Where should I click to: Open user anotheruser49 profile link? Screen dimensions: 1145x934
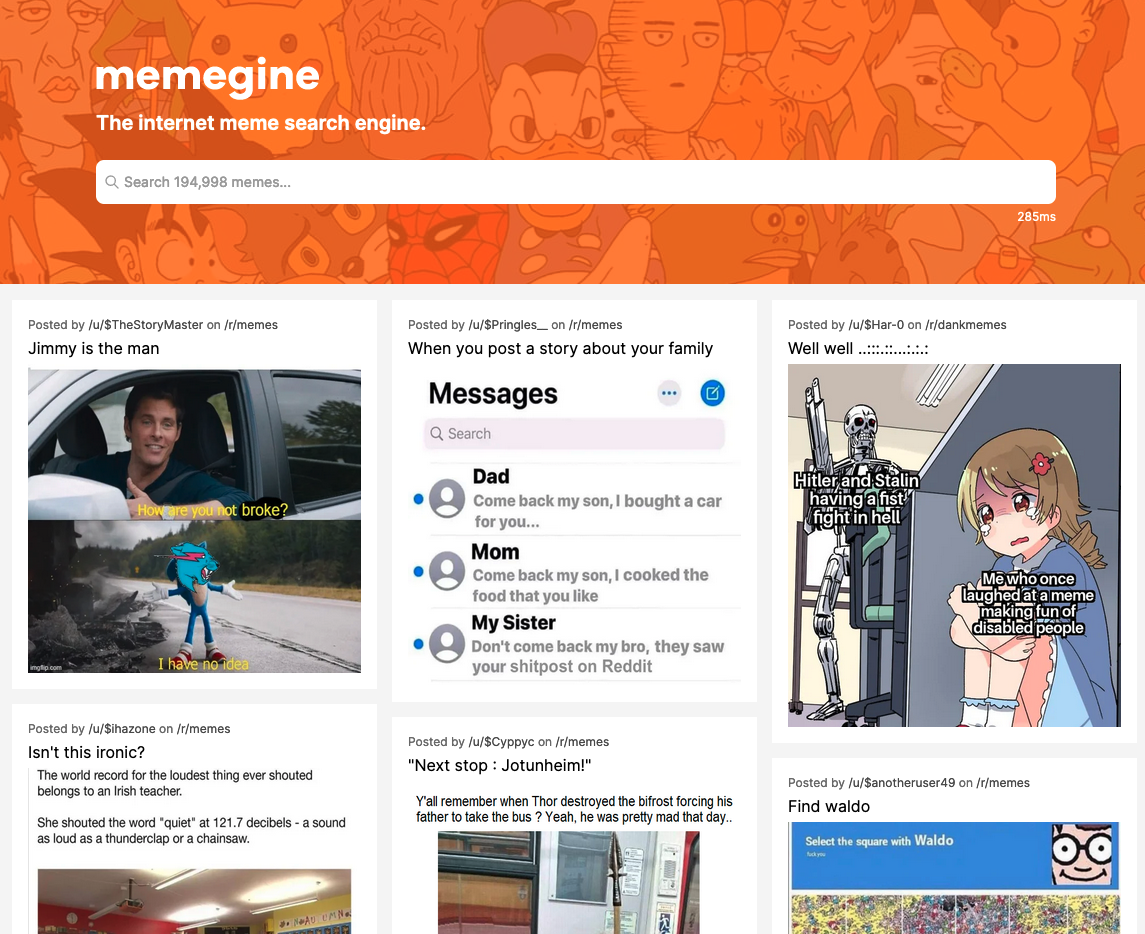(901, 783)
